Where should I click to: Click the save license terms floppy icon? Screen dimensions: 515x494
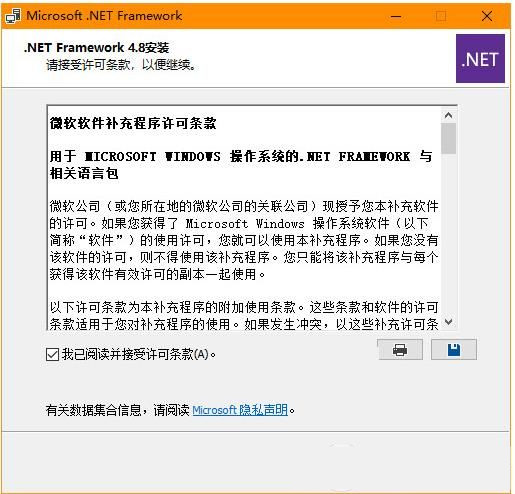coord(454,350)
